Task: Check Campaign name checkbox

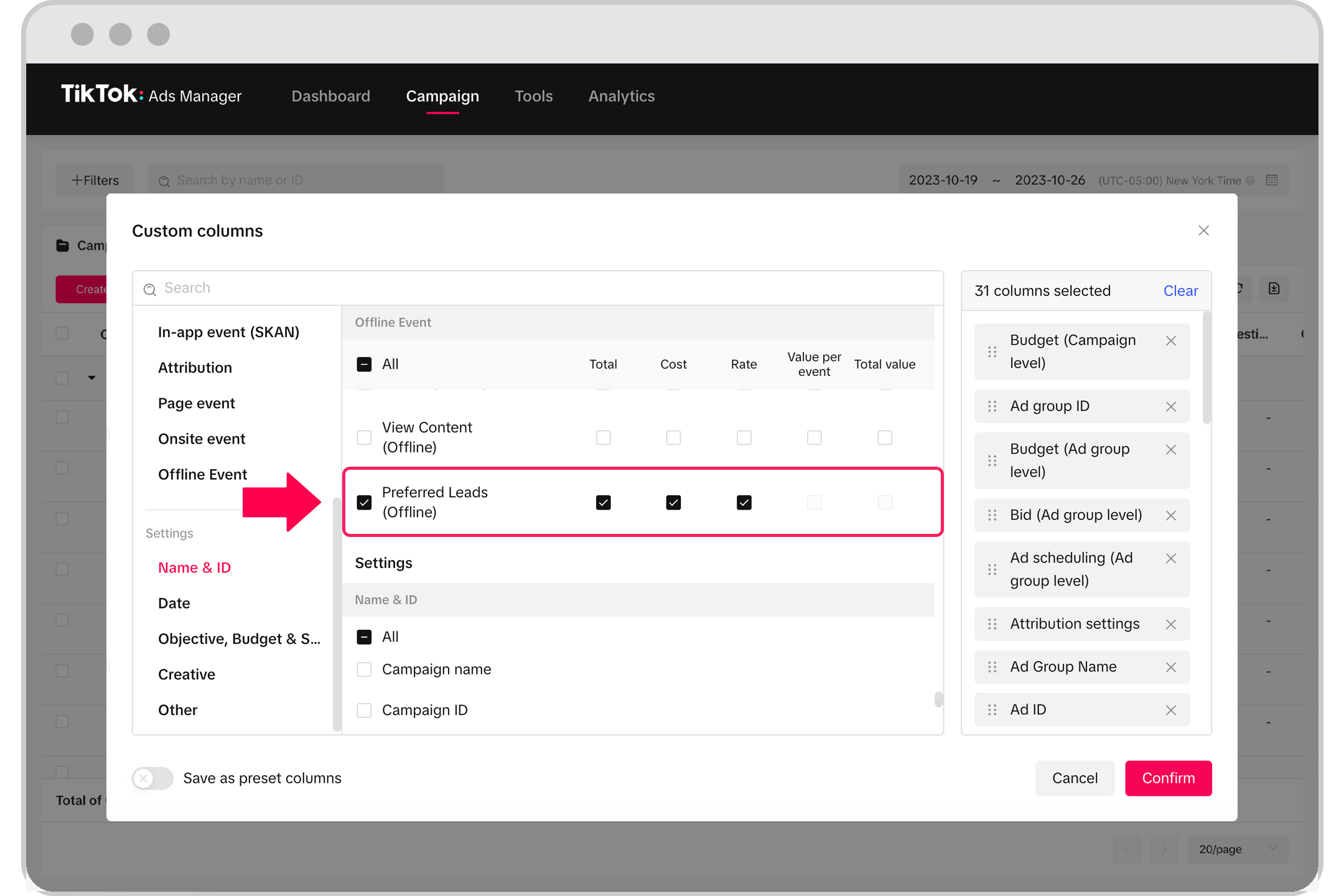Action: click(x=364, y=670)
